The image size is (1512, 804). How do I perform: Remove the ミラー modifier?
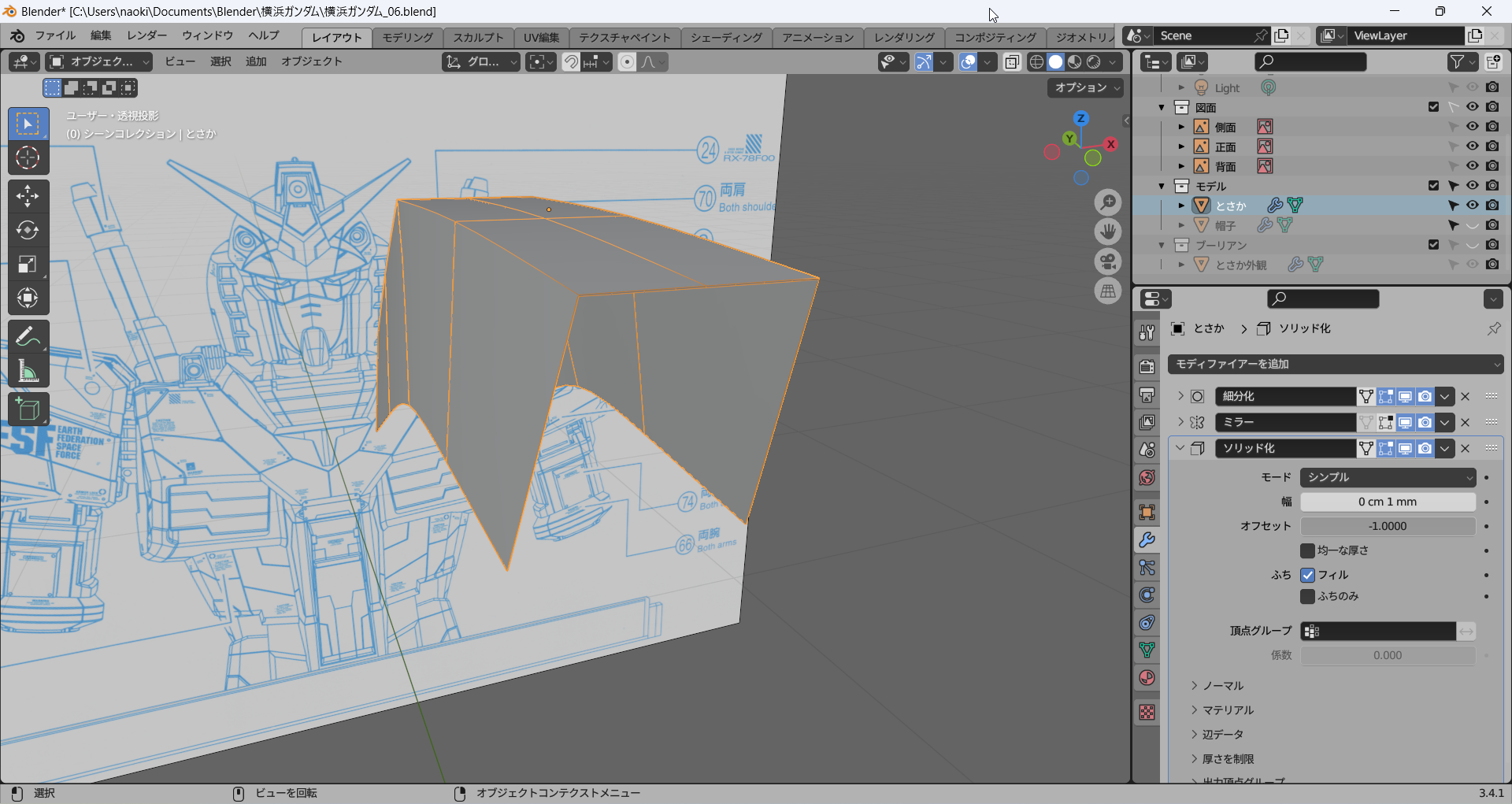coord(1466,422)
